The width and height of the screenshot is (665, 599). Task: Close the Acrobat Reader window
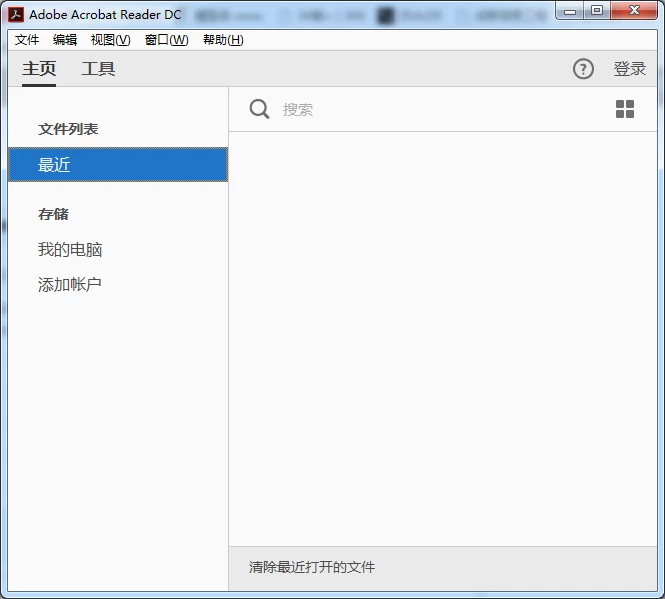click(634, 10)
